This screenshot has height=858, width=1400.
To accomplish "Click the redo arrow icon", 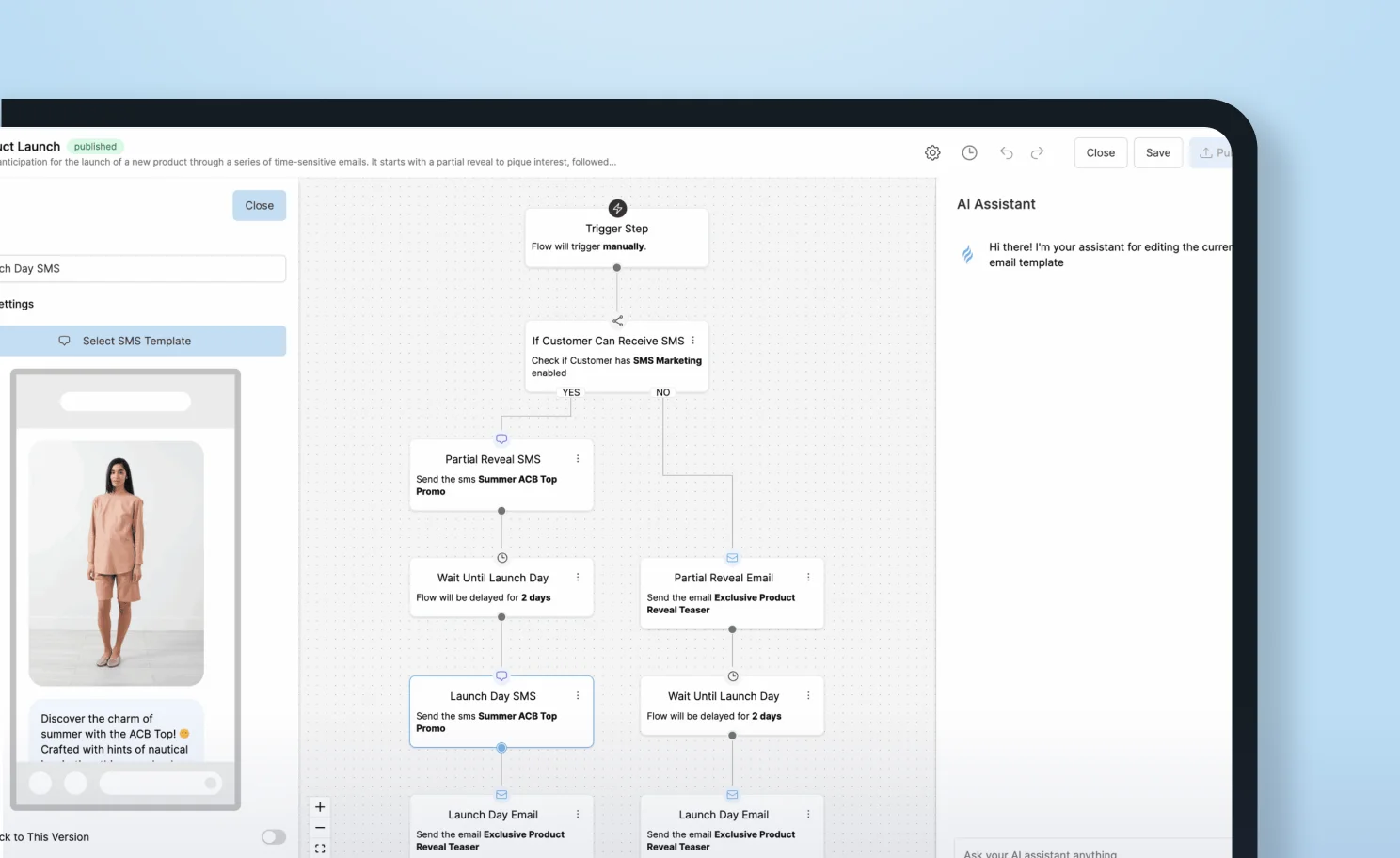I will point(1037,152).
